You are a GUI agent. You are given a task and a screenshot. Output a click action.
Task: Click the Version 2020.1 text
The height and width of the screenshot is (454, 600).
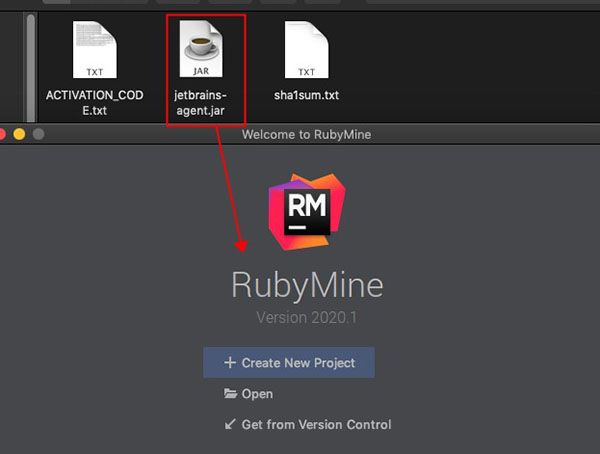pos(307,318)
